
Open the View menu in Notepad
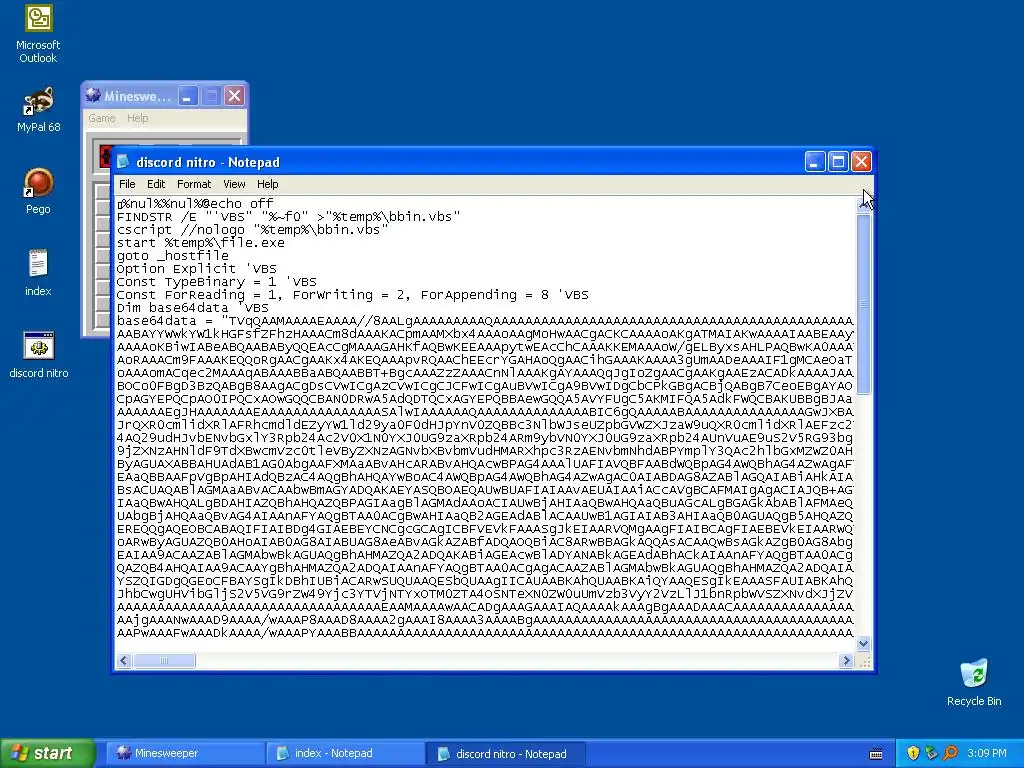point(234,184)
